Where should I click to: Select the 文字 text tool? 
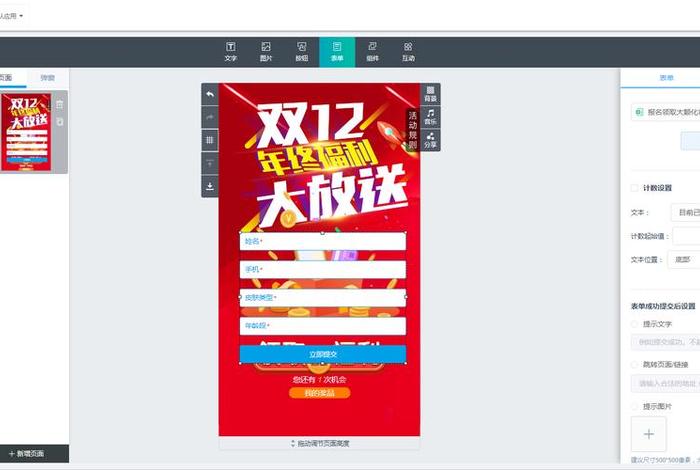[230, 52]
